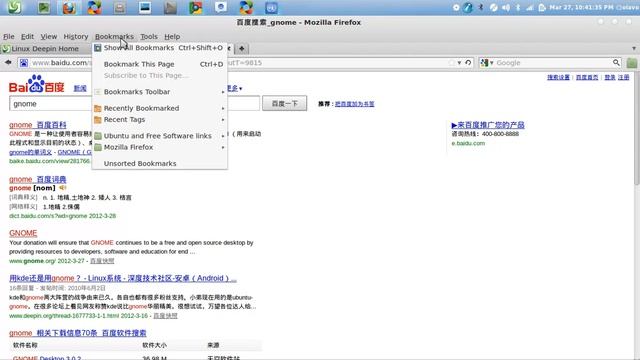Close the Bookmarks menu by clicking Bookmarks

click(x=114, y=36)
